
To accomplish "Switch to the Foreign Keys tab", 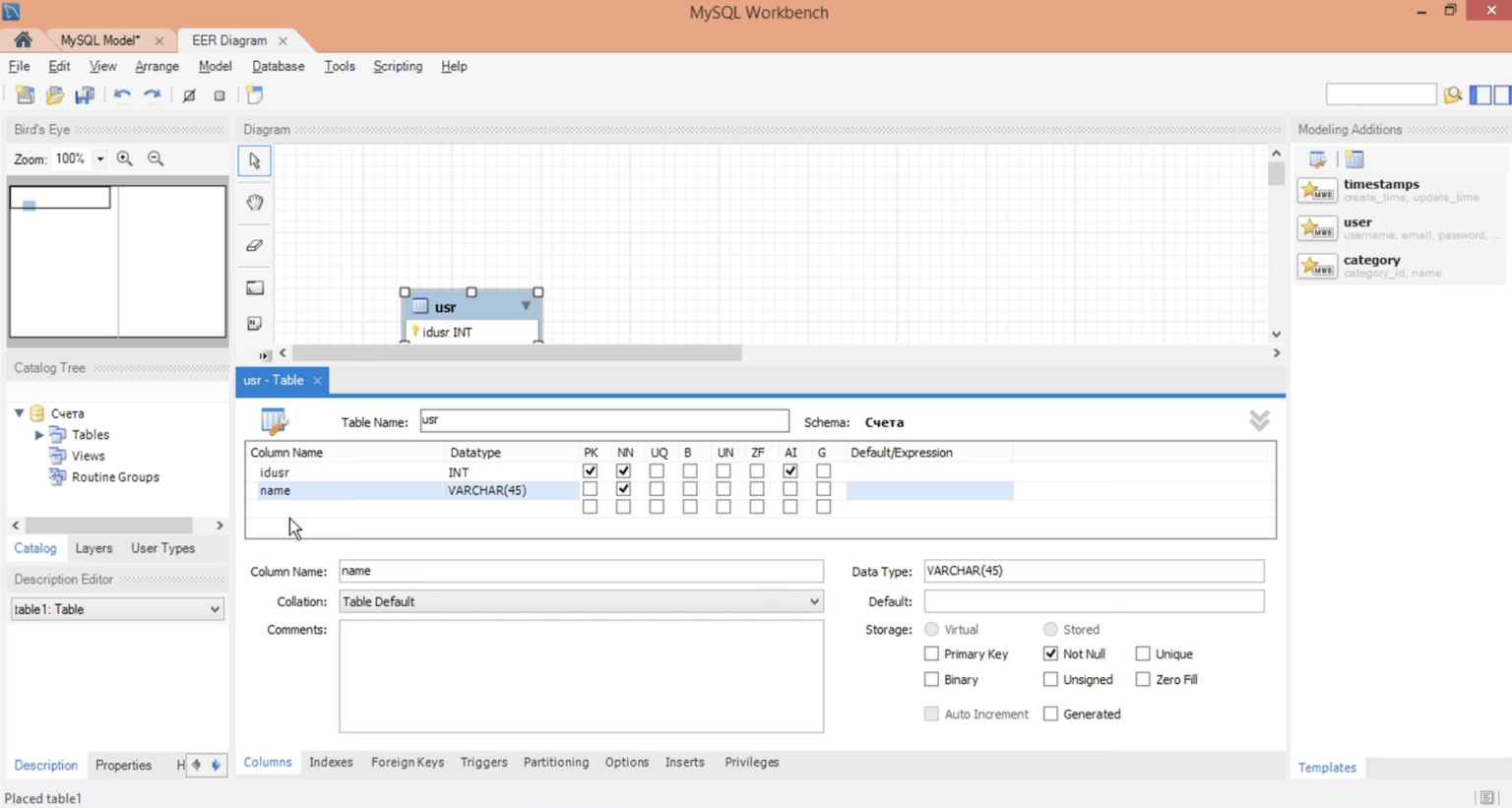I will 408,762.
